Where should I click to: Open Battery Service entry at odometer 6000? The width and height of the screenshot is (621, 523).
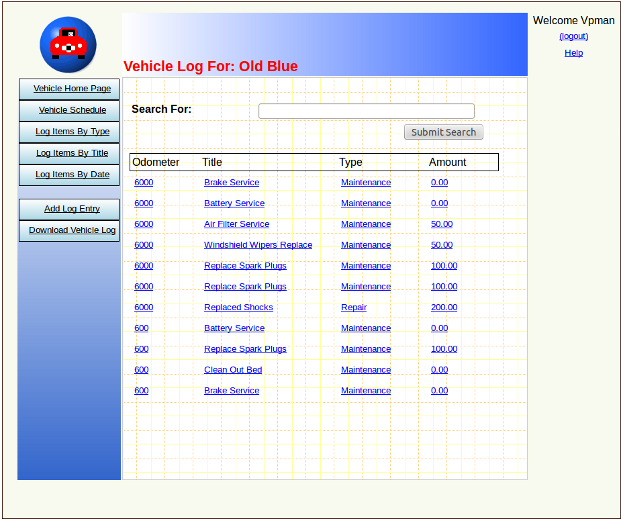(x=234, y=203)
